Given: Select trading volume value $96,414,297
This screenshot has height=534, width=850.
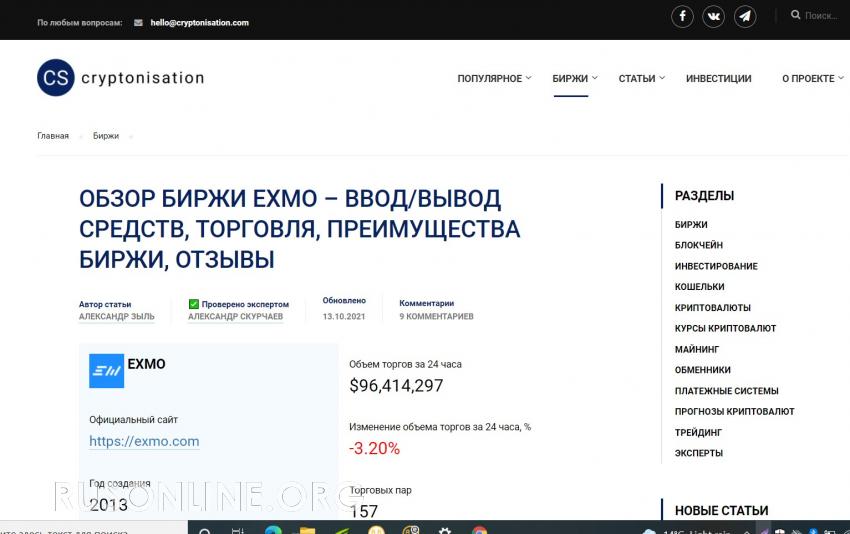Looking at the screenshot, I should (396, 385).
